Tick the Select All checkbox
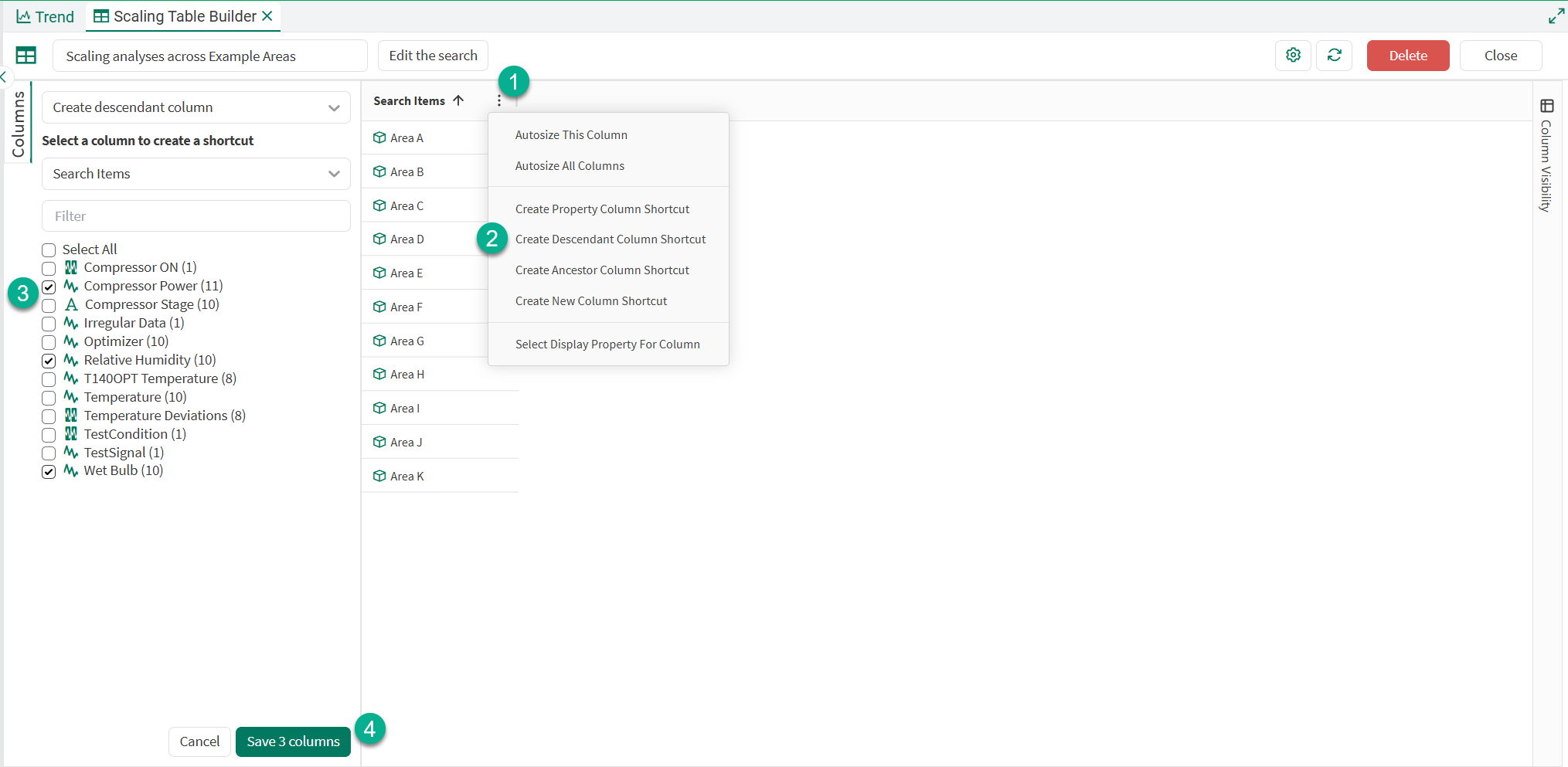The image size is (1568, 767). tap(49, 250)
